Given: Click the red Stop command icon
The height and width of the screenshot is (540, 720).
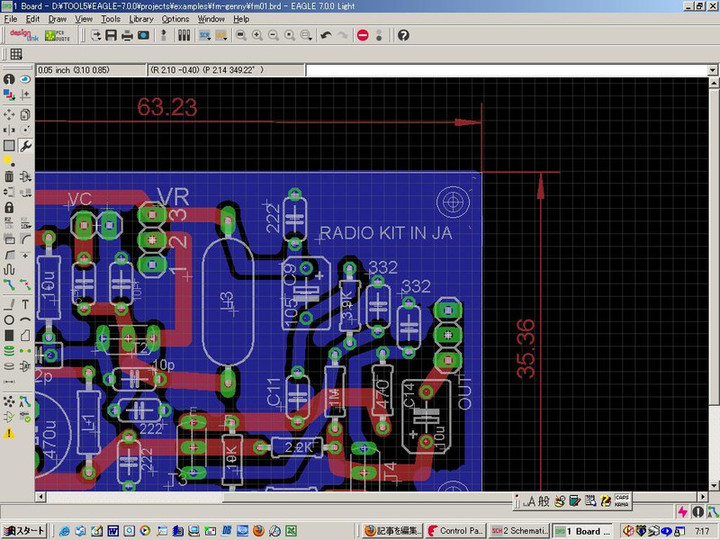Looking at the screenshot, I should [x=363, y=35].
